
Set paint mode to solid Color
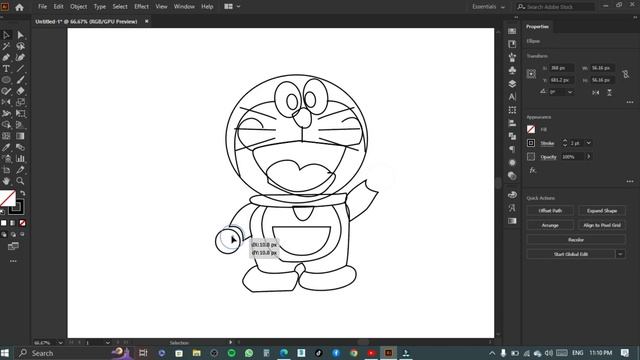pyautogui.click(x=4, y=223)
